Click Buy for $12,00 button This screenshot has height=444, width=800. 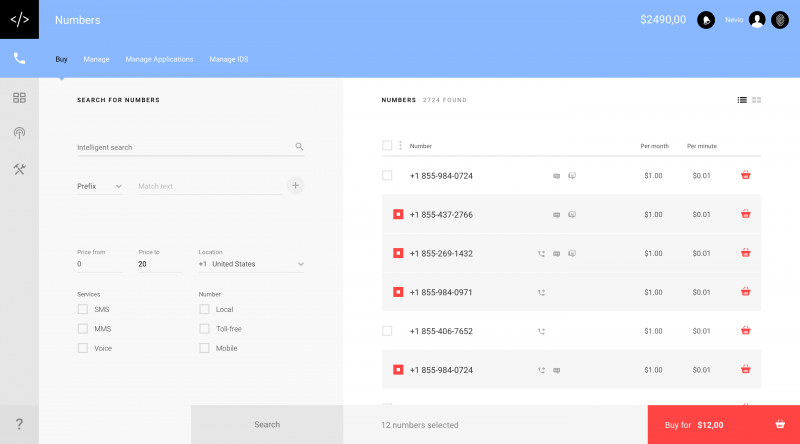(x=723, y=425)
